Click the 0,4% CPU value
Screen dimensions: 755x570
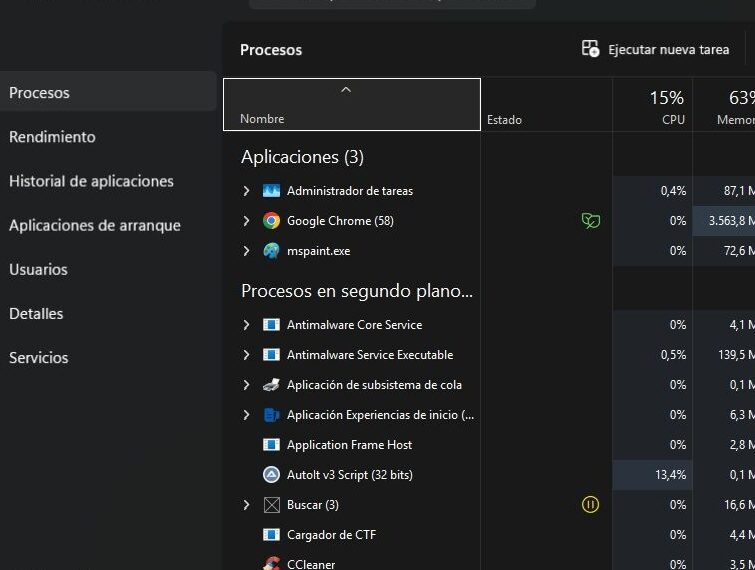pos(673,191)
